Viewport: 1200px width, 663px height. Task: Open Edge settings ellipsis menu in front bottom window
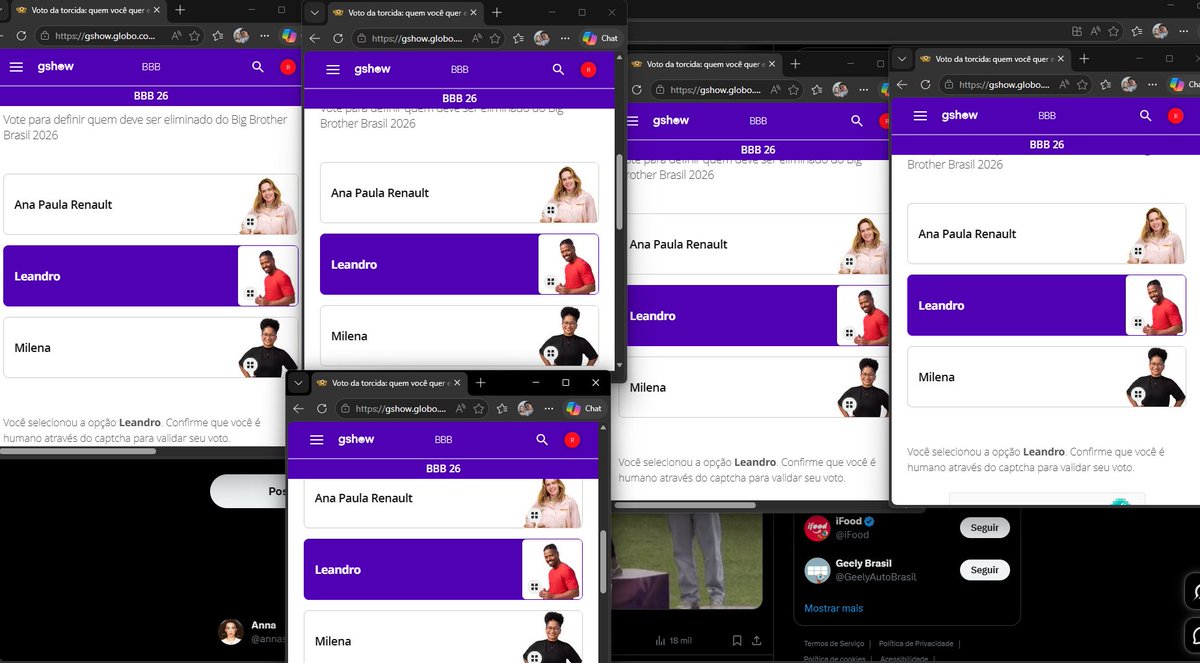(547, 408)
